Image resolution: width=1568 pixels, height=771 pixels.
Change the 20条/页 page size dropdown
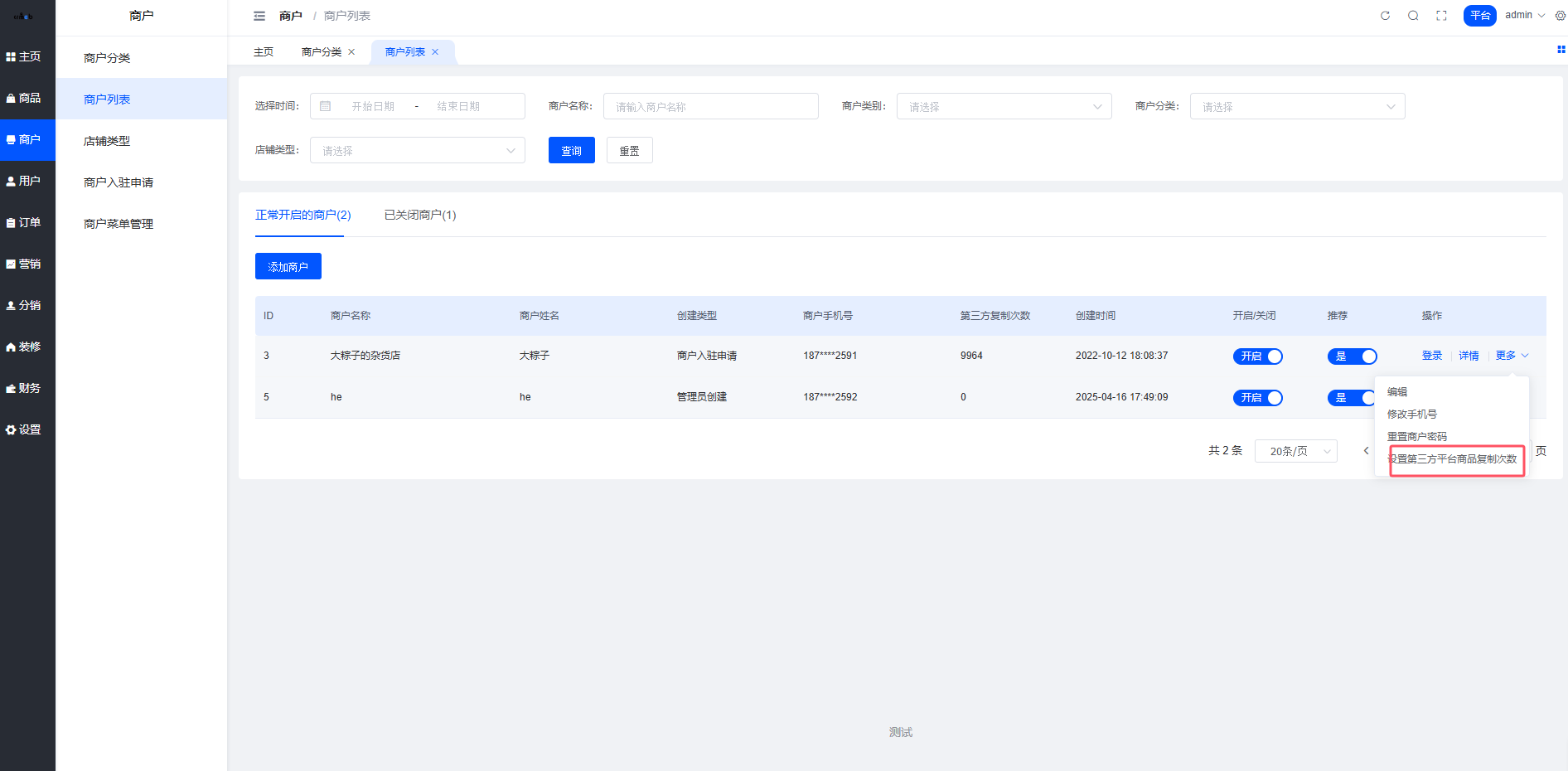click(1295, 451)
